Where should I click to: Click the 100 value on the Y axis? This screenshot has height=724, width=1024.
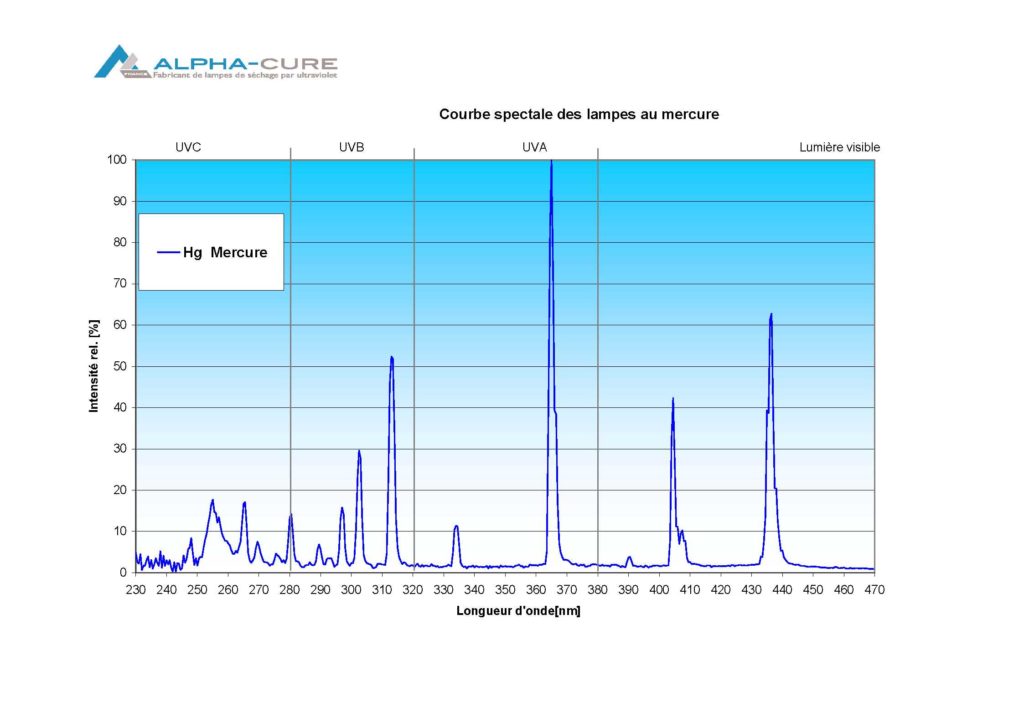[x=117, y=160]
